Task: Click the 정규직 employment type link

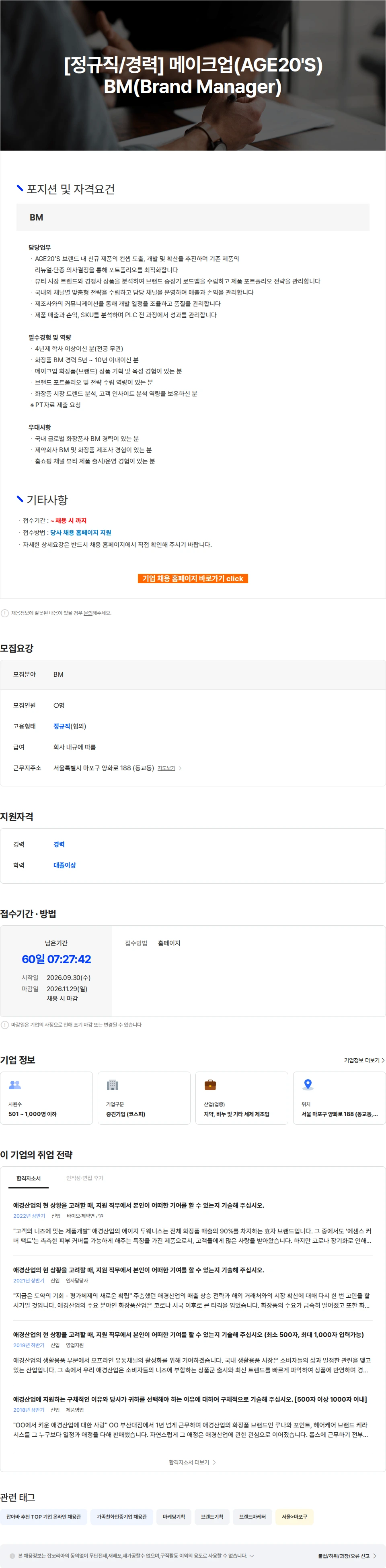Action: click(62, 726)
